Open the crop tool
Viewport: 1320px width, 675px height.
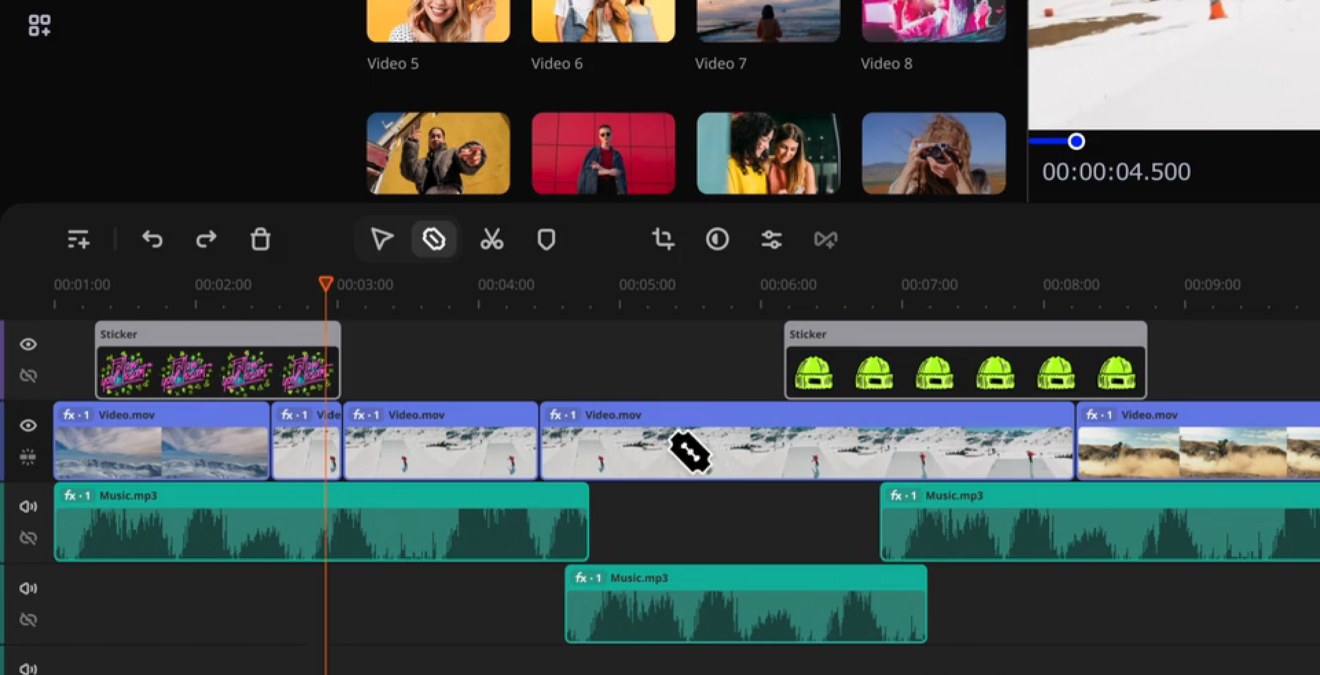pos(661,239)
